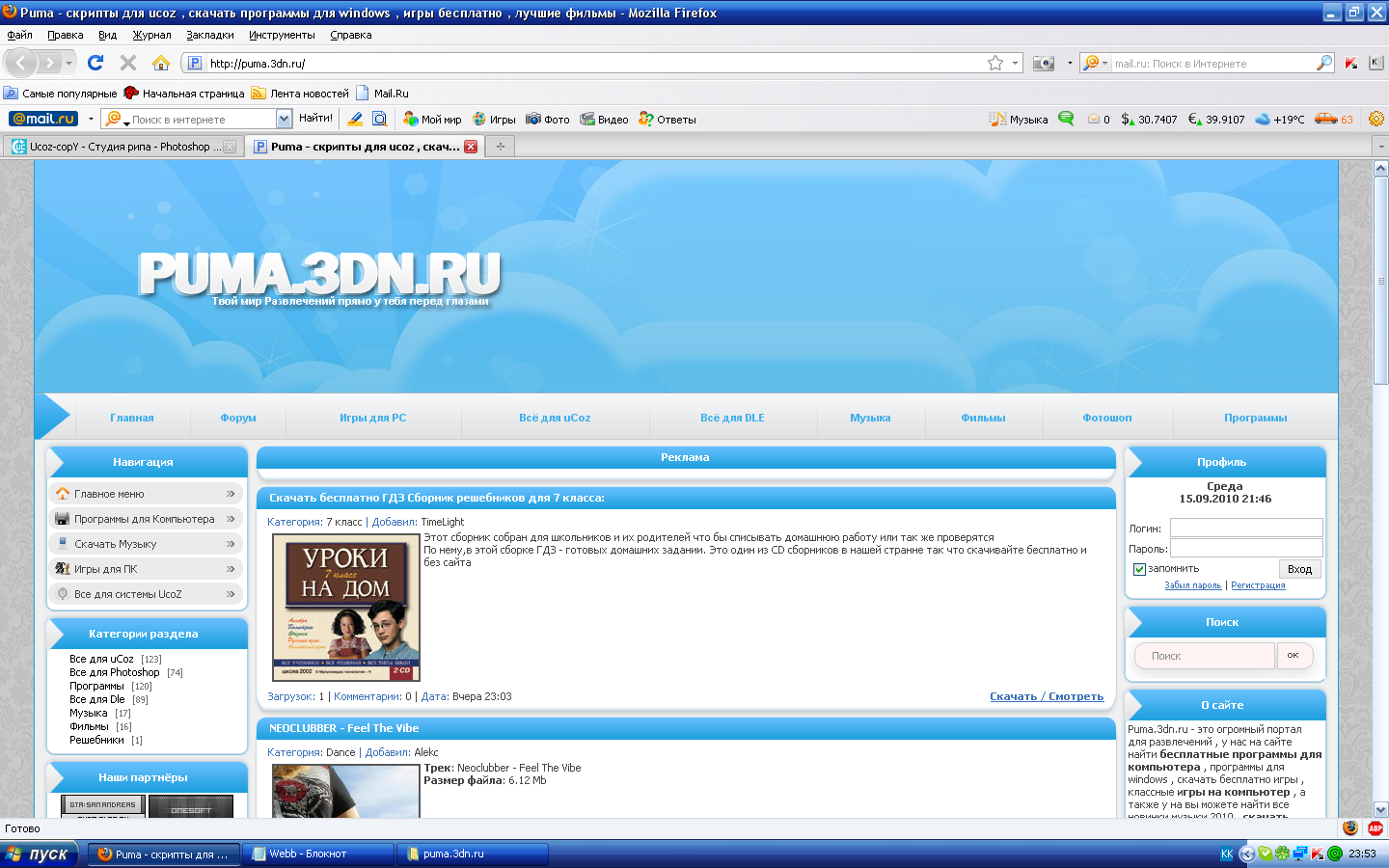Click the Вход login button
This screenshot has width=1389, height=868.
pos(1299,569)
